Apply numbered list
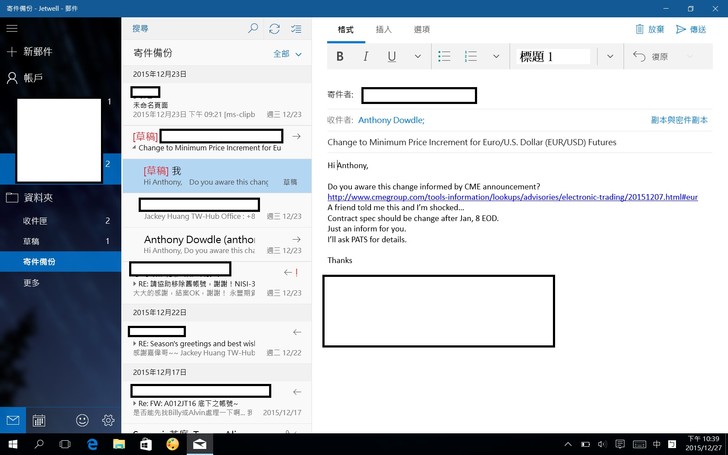The height and width of the screenshot is (455, 728). (x=471, y=56)
